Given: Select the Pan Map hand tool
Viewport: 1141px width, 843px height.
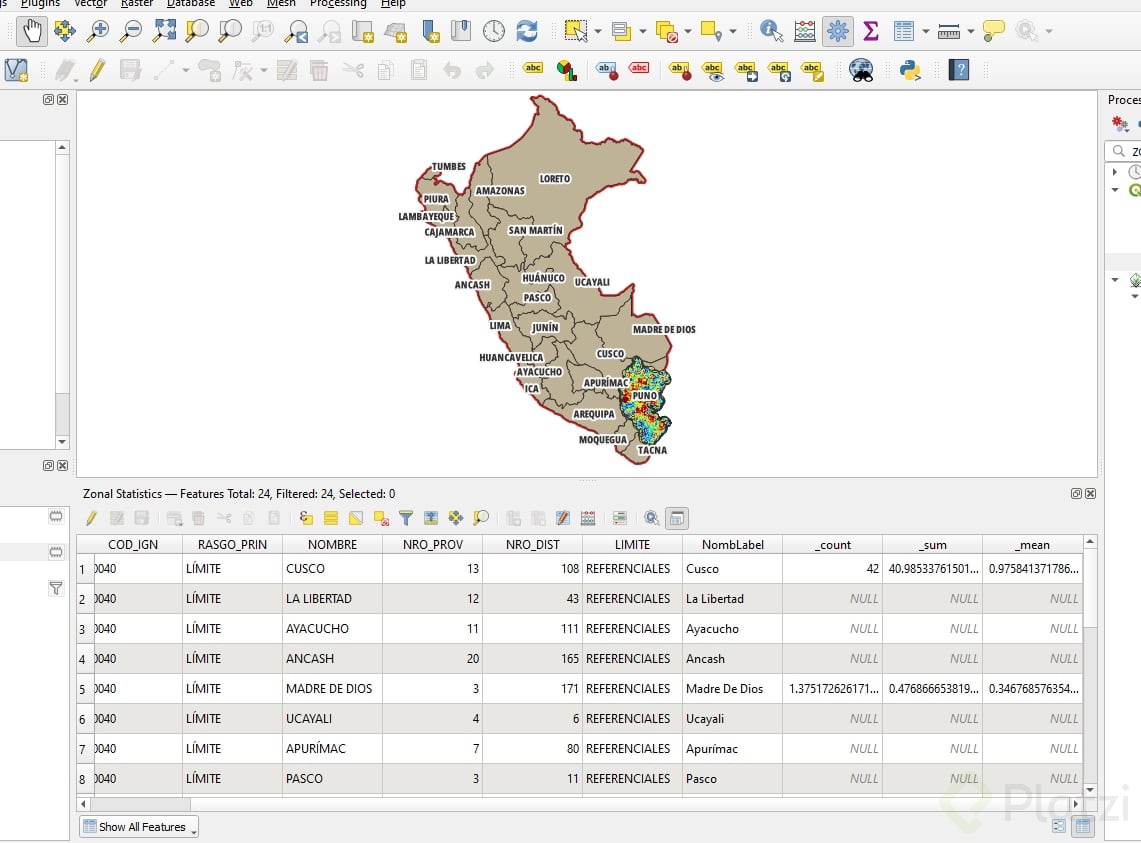Looking at the screenshot, I should (x=32, y=31).
